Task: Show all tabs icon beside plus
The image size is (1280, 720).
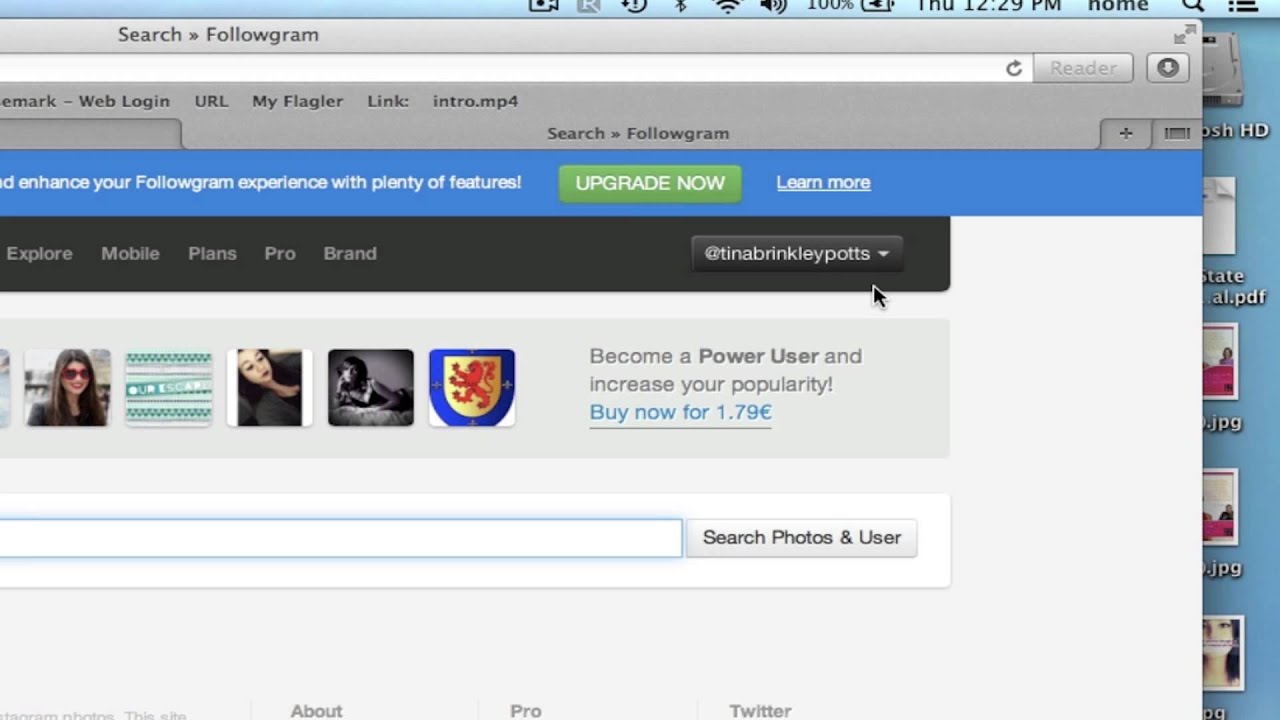Action: click(x=1177, y=133)
